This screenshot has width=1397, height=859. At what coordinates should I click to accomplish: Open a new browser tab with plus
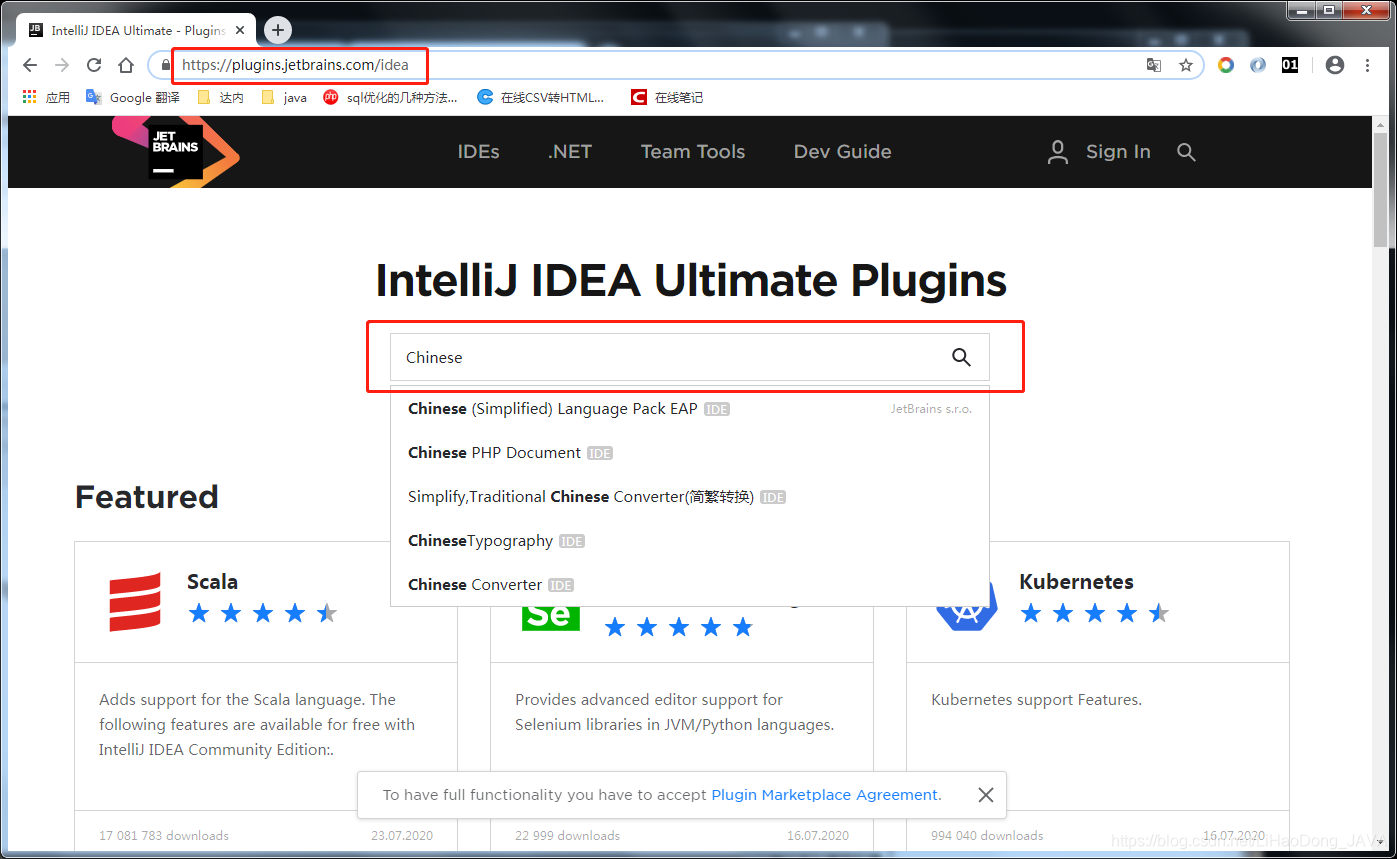click(x=279, y=30)
